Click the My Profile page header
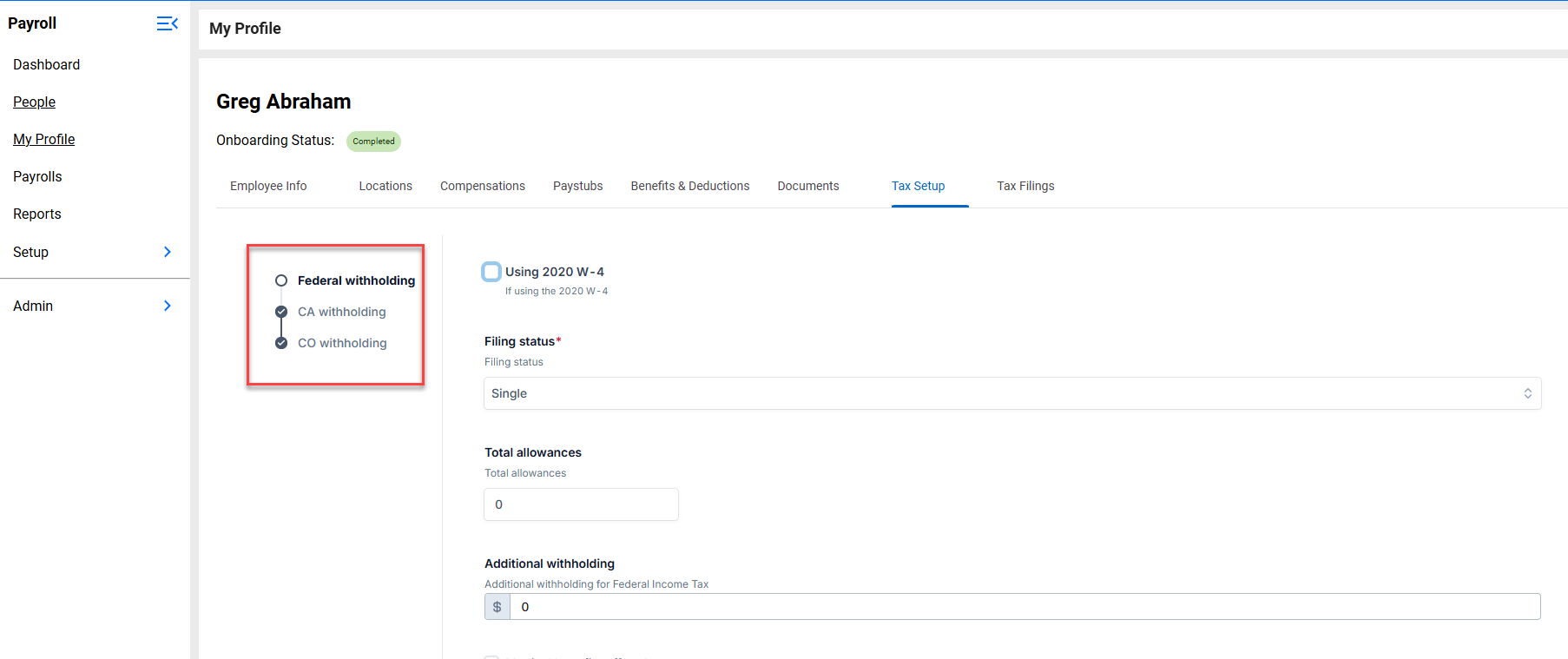Image resolution: width=1568 pixels, height=659 pixels. click(x=245, y=29)
